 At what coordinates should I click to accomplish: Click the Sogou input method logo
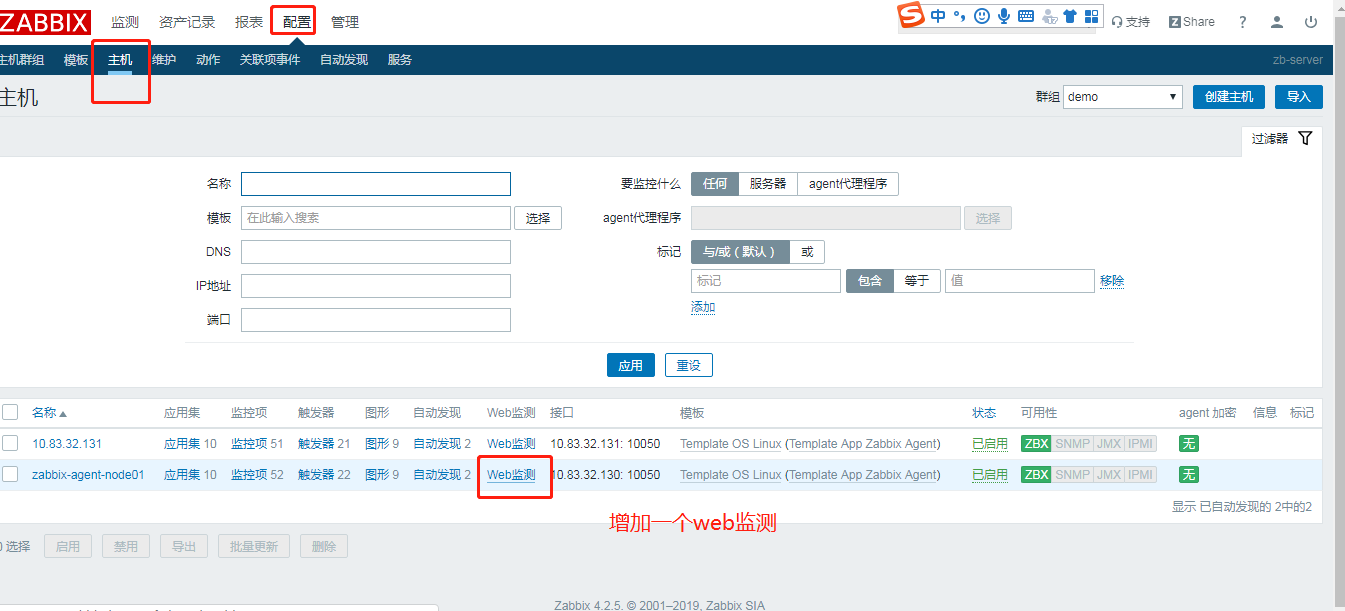coord(910,16)
